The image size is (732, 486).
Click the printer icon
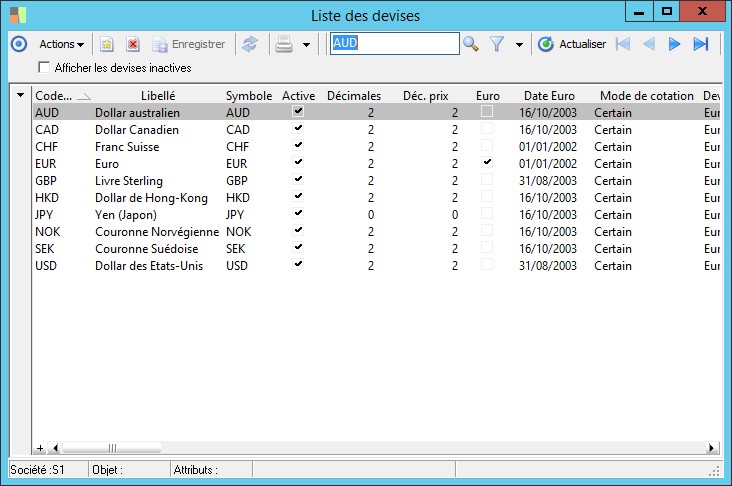coord(284,44)
